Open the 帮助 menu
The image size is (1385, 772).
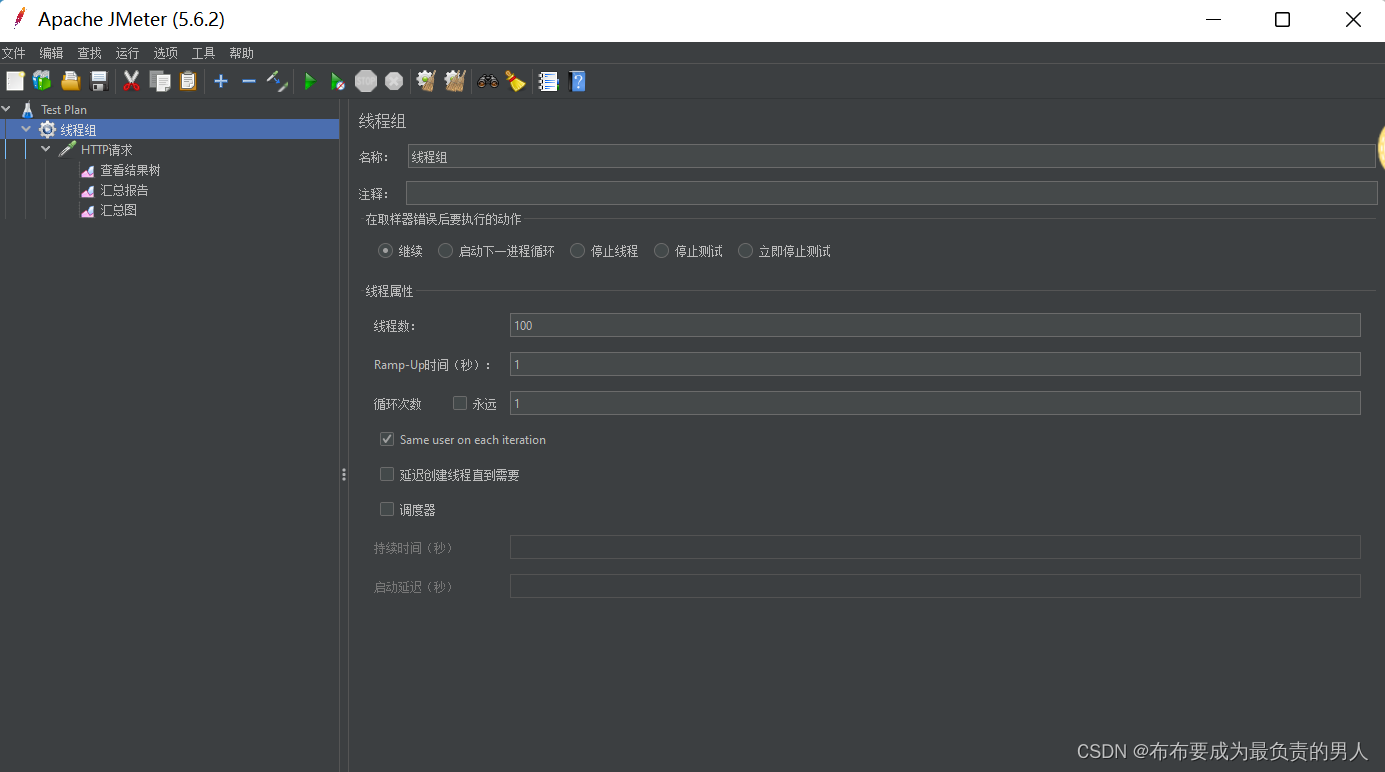pyautogui.click(x=241, y=53)
